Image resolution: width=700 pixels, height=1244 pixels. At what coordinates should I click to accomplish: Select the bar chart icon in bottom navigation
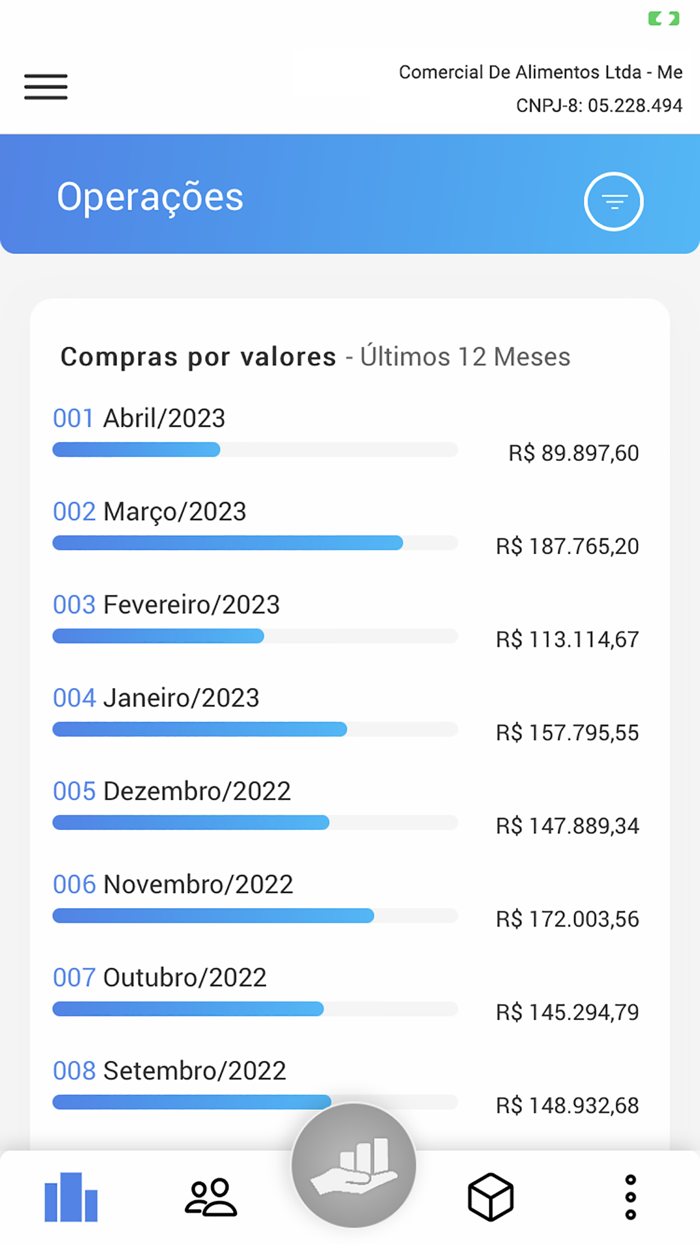[x=69, y=1196]
